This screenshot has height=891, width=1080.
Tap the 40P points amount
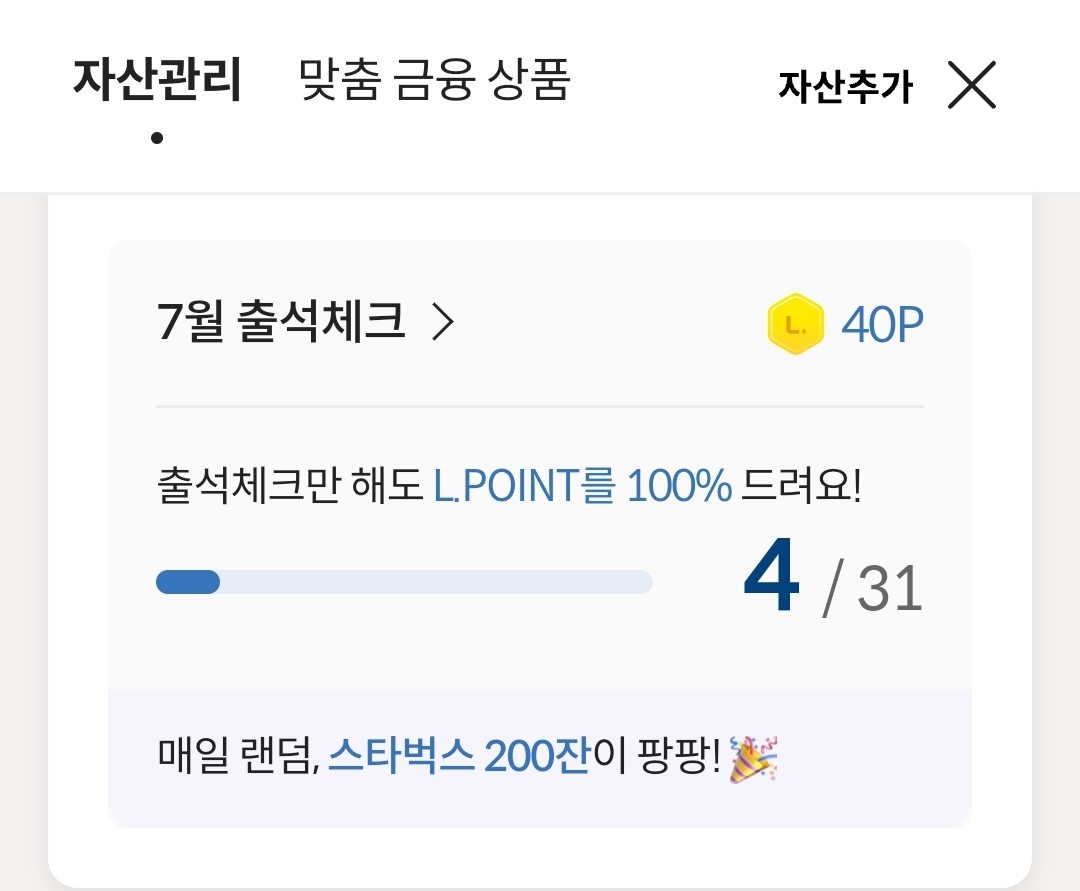(882, 324)
